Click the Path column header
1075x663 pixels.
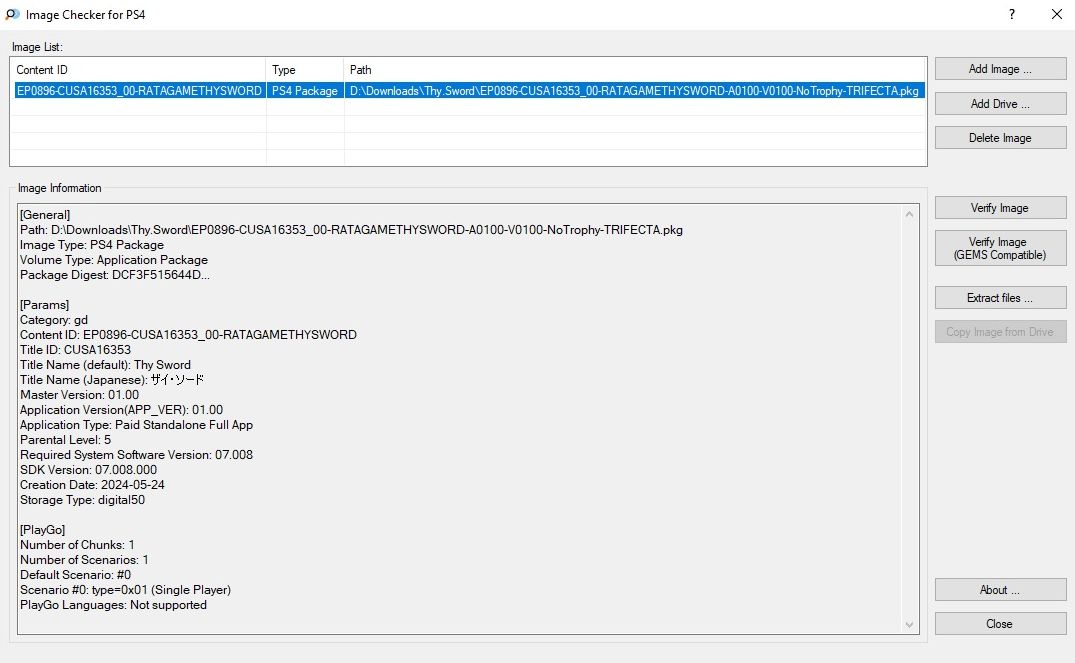pyautogui.click(x=635, y=70)
